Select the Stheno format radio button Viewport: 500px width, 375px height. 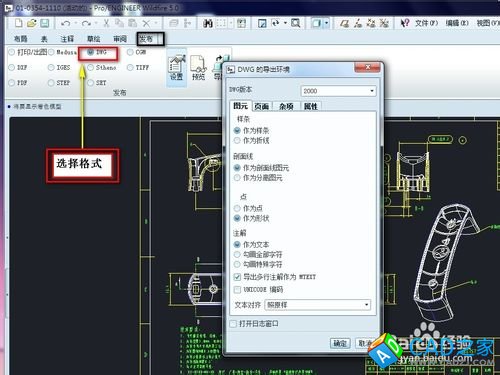pos(102,68)
